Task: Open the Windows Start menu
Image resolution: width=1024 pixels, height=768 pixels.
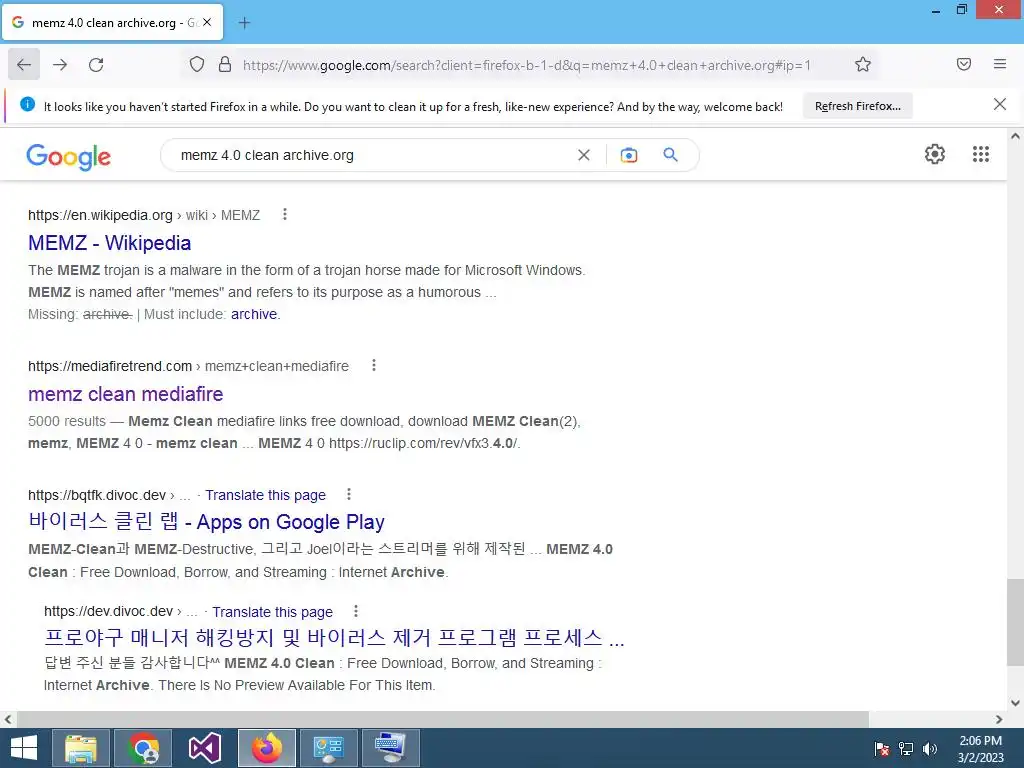Action: [x=24, y=748]
